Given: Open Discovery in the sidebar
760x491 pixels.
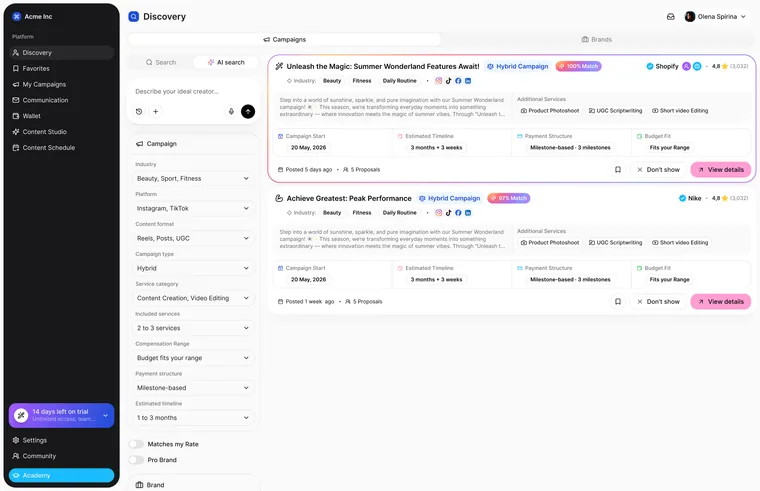Looking at the screenshot, I should 62,52.
